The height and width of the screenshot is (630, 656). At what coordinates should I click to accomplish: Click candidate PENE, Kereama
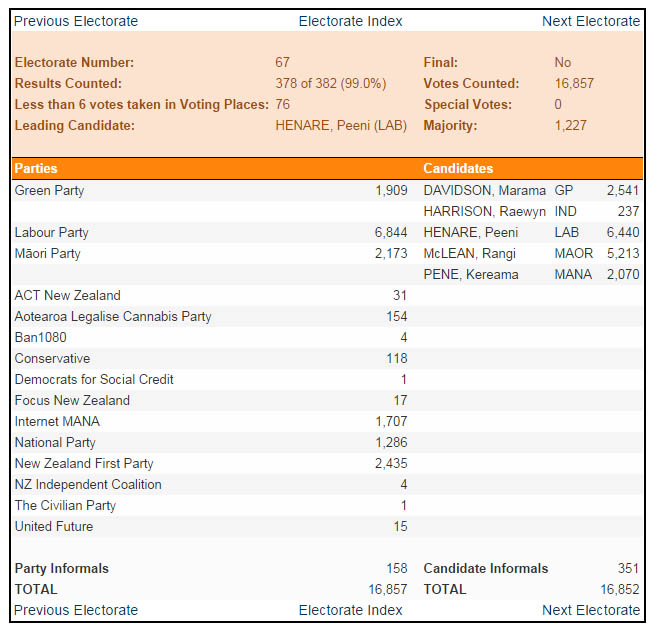pos(473,274)
